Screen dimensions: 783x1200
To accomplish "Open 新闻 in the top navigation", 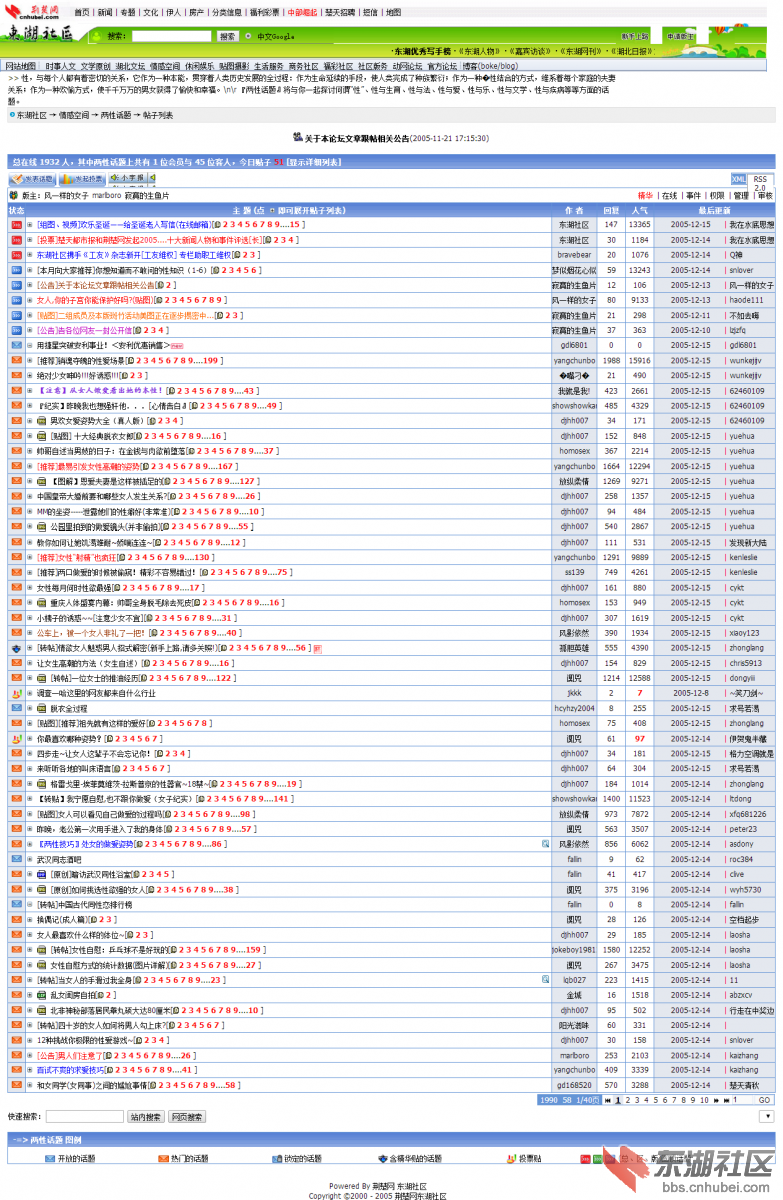I will [x=105, y=13].
